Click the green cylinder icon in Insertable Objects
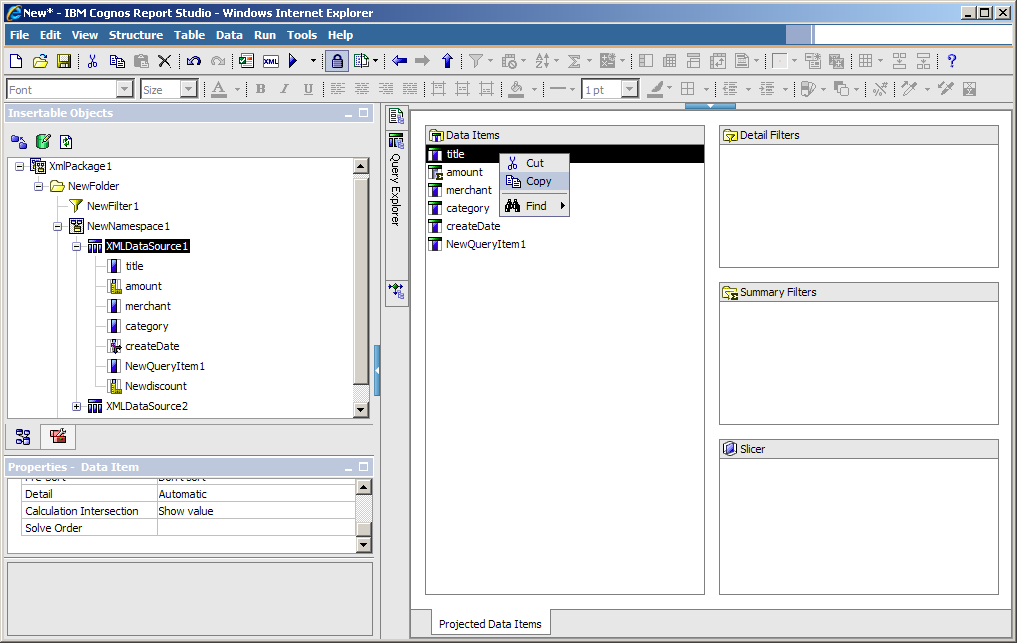Image resolution: width=1017 pixels, height=643 pixels. tap(43, 141)
